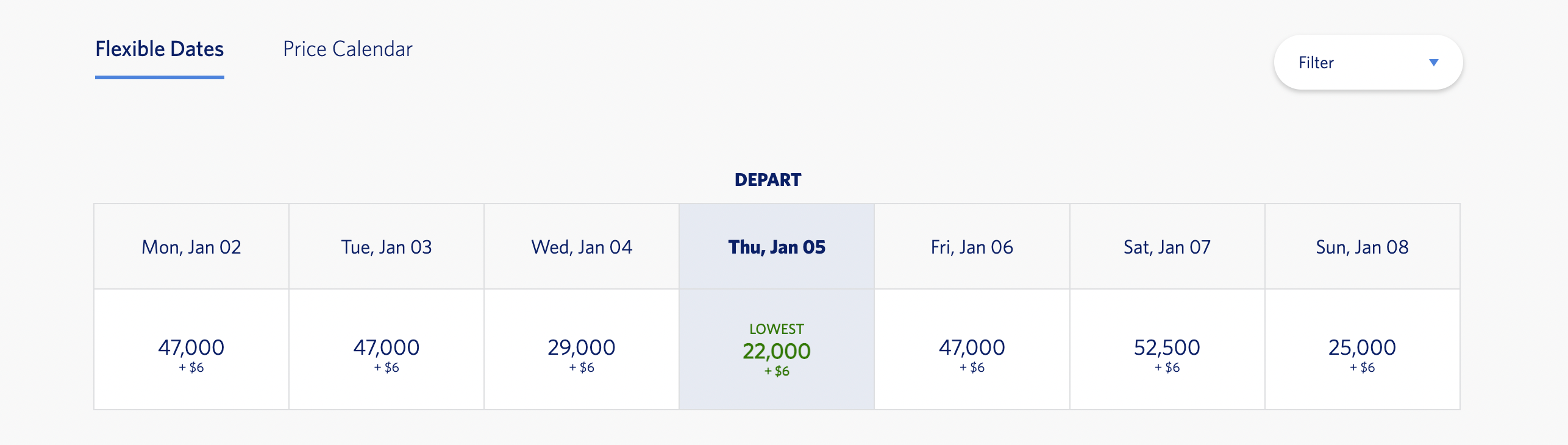Screen dimensions: 1568x445
Task: Click the DEPART heading
Action: 768,180
